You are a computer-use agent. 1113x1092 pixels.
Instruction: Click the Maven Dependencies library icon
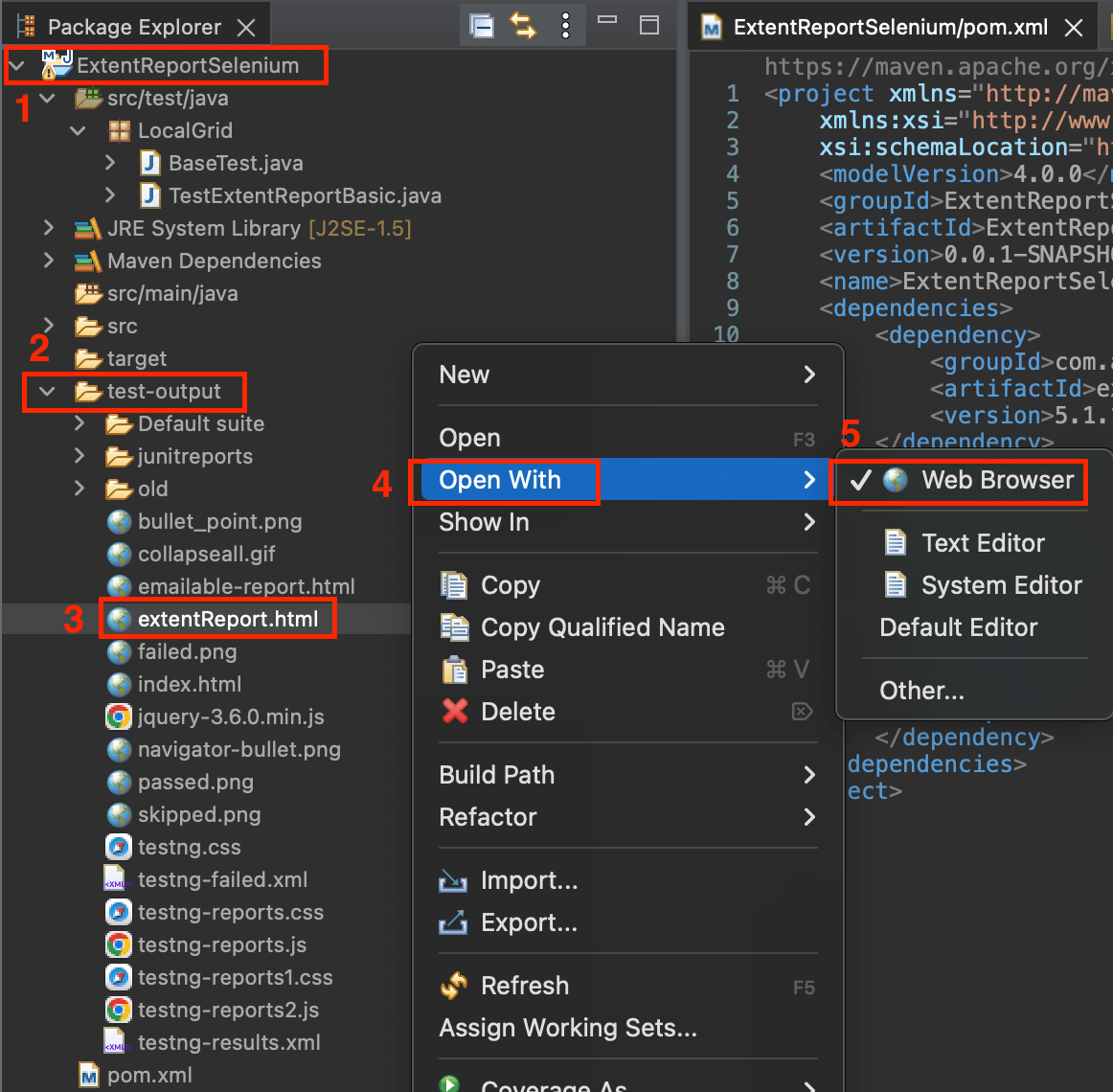[x=88, y=262]
